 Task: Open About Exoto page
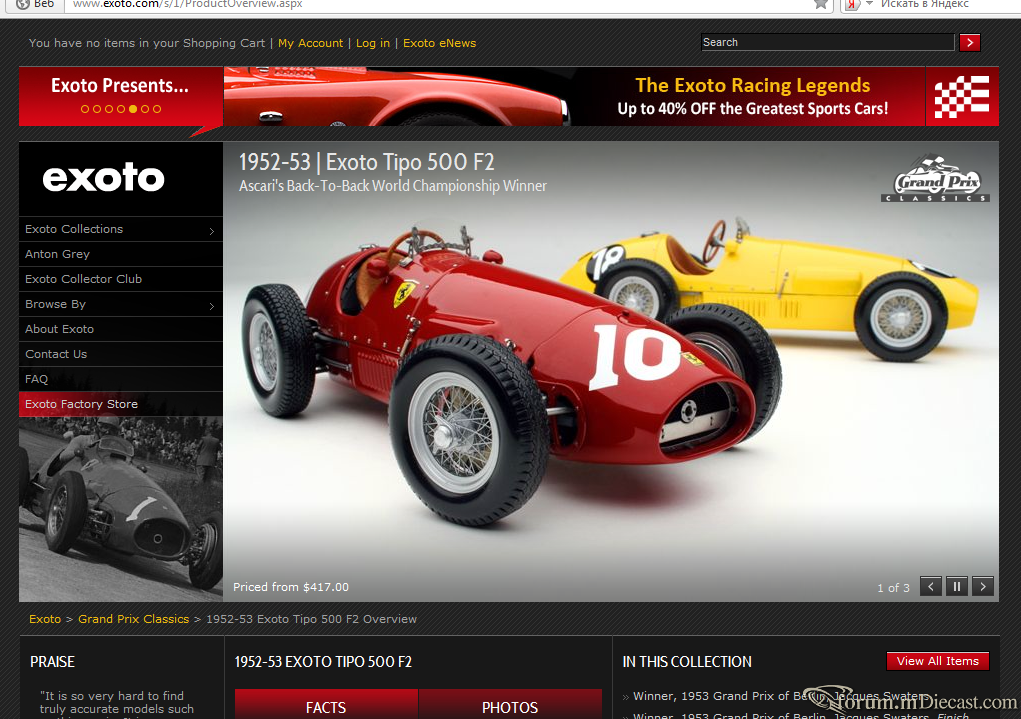click(x=120, y=329)
